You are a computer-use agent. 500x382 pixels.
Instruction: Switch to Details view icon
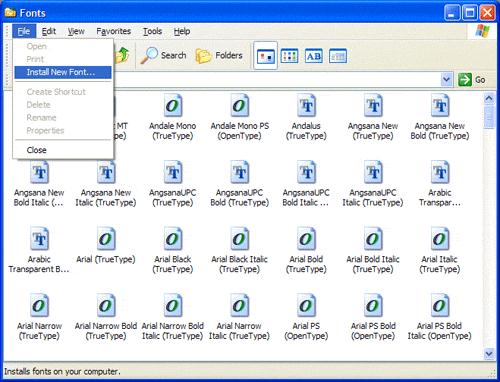coord(338,56)
